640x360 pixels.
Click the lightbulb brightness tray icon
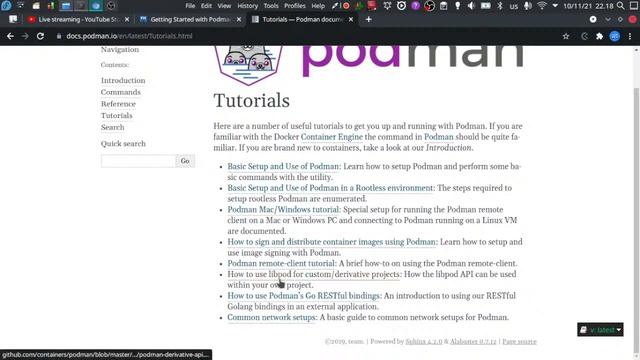click(x=458, y=6)
